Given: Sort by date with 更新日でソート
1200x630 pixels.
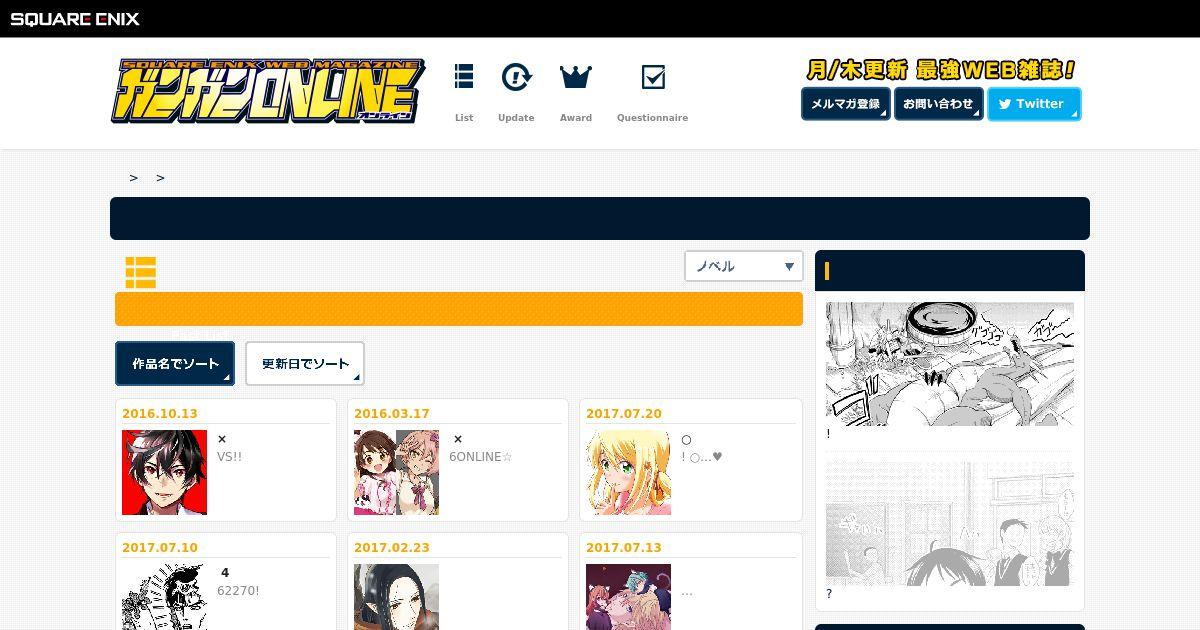Looking at the screenshot, I should click(x=305, y=364).
